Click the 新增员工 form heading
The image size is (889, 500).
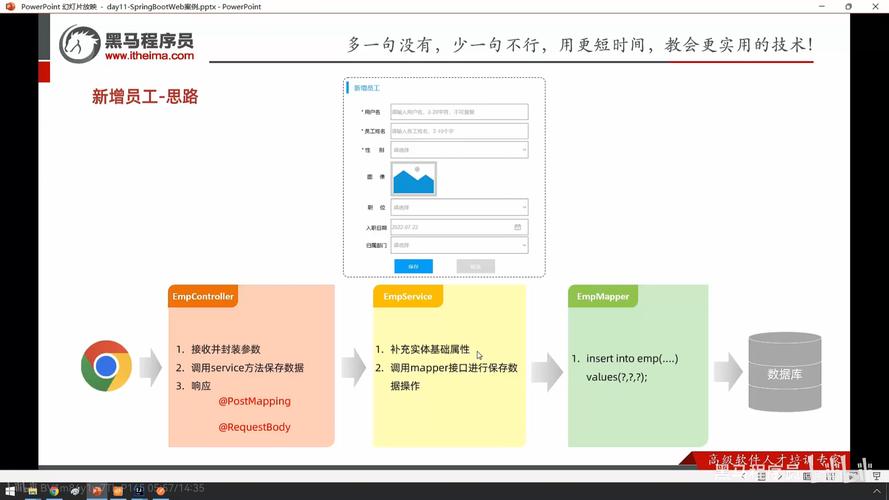(x=367, y=88)
